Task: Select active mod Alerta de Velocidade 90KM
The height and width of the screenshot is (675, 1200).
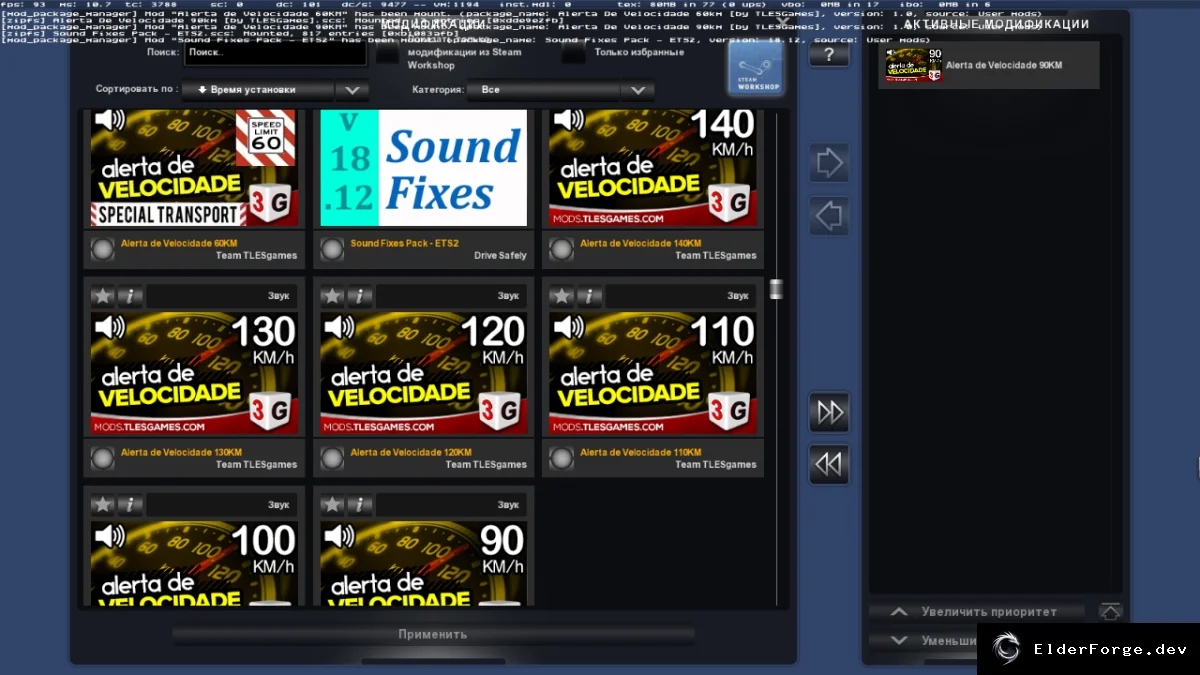Action: click(989, 65)
